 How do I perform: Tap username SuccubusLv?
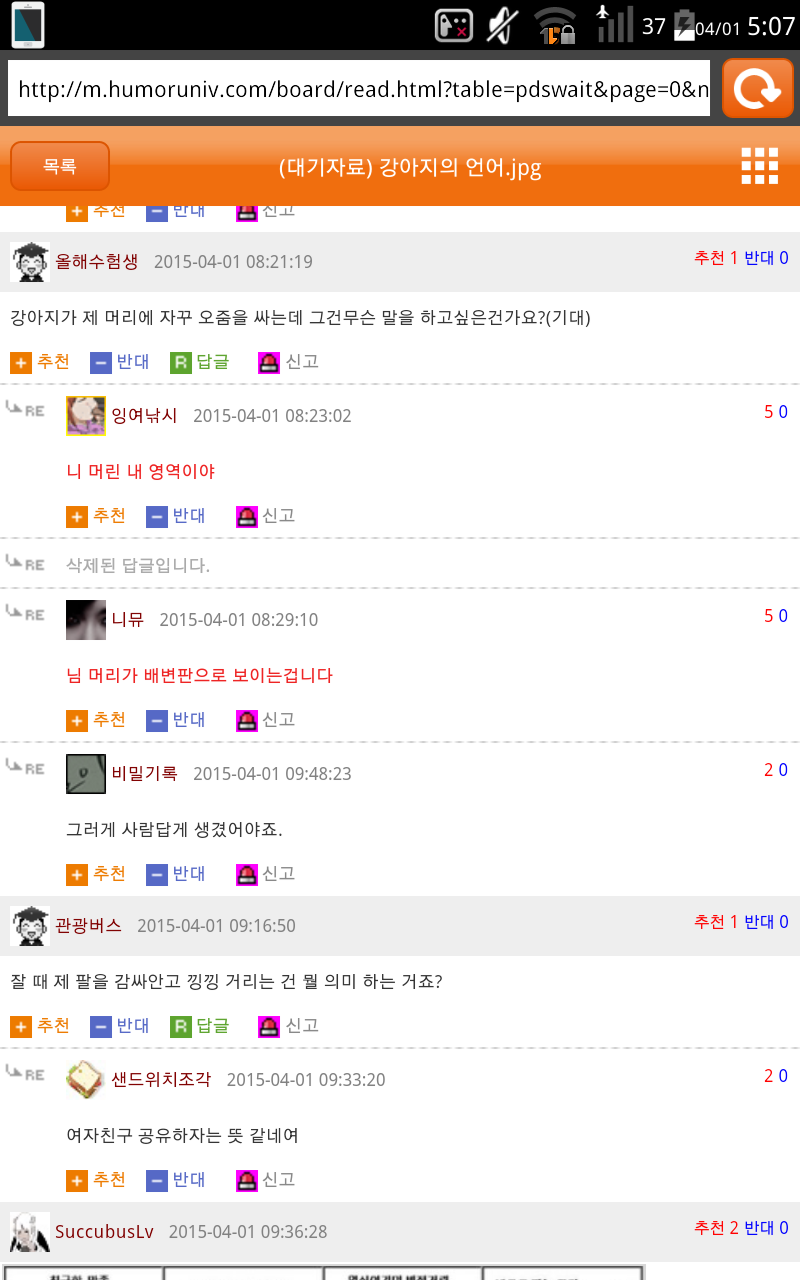[105, 1231]
